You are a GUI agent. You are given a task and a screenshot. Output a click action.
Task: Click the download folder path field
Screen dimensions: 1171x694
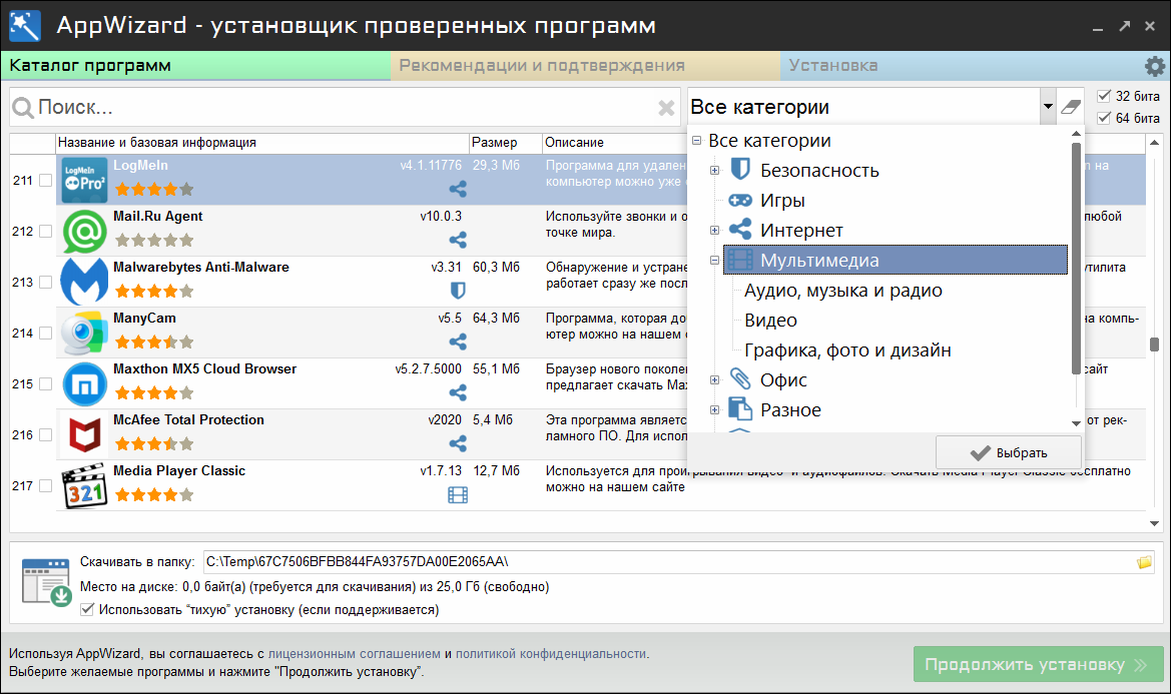(668, 562)
